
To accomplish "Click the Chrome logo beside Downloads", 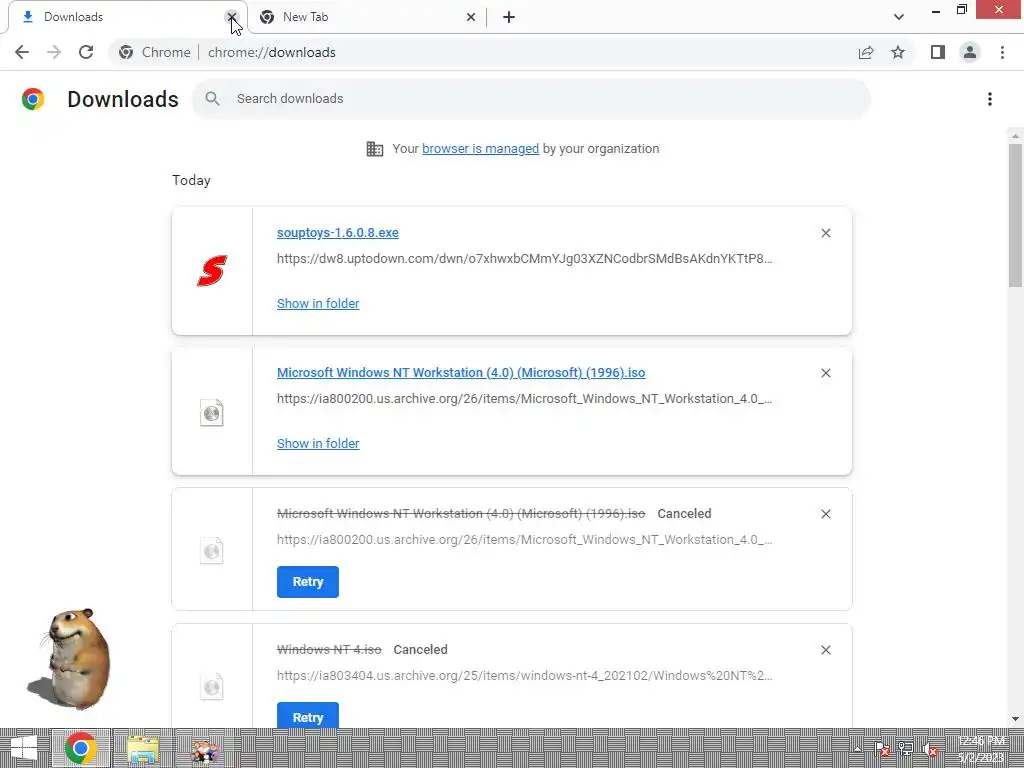I will point(33,99).
